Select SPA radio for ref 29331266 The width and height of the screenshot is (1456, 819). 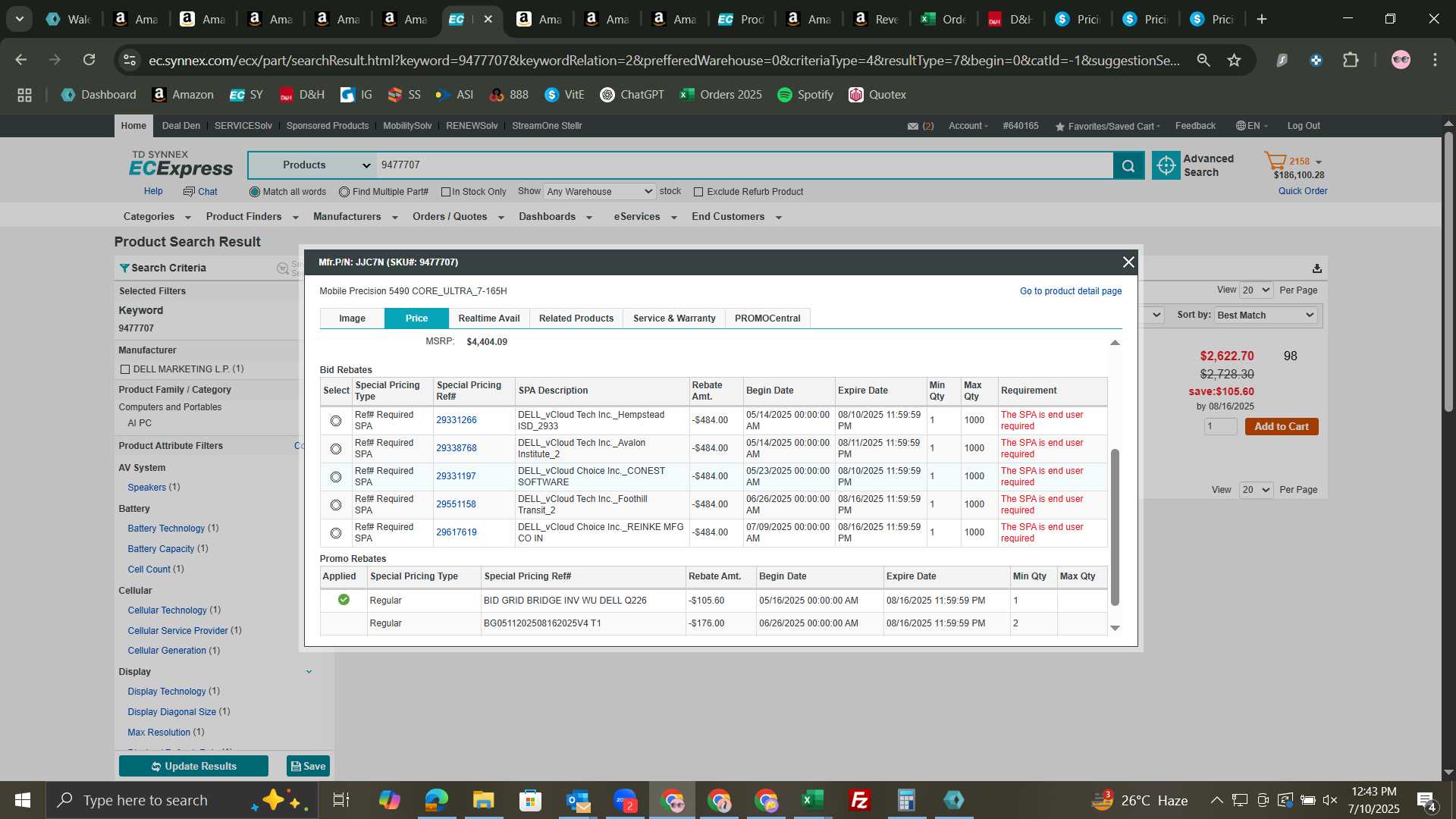pos(336,421)
